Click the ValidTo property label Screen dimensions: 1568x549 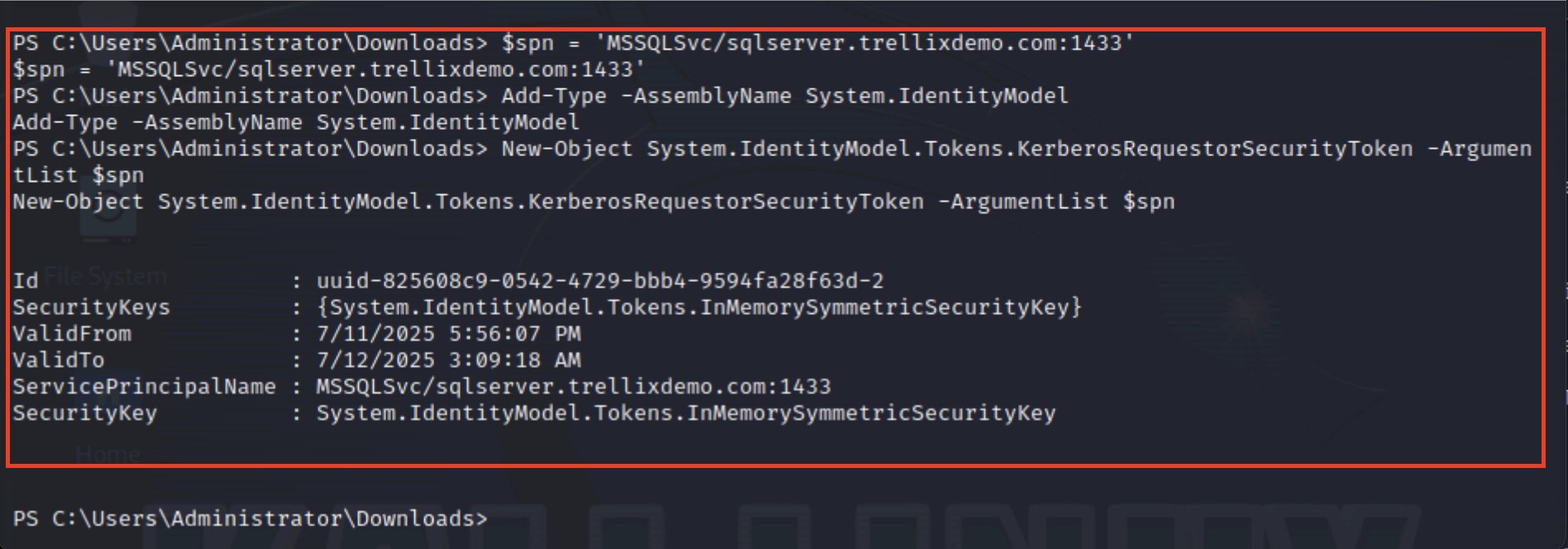click(59, 360)
